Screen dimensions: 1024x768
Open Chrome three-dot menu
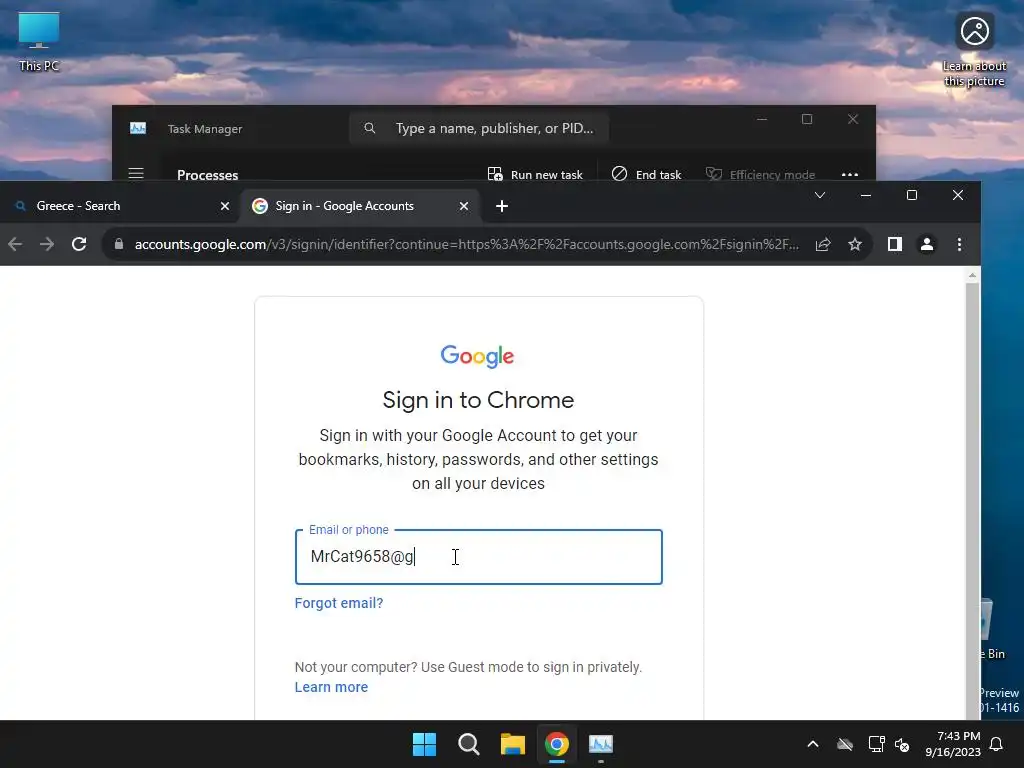pos(959,244)
